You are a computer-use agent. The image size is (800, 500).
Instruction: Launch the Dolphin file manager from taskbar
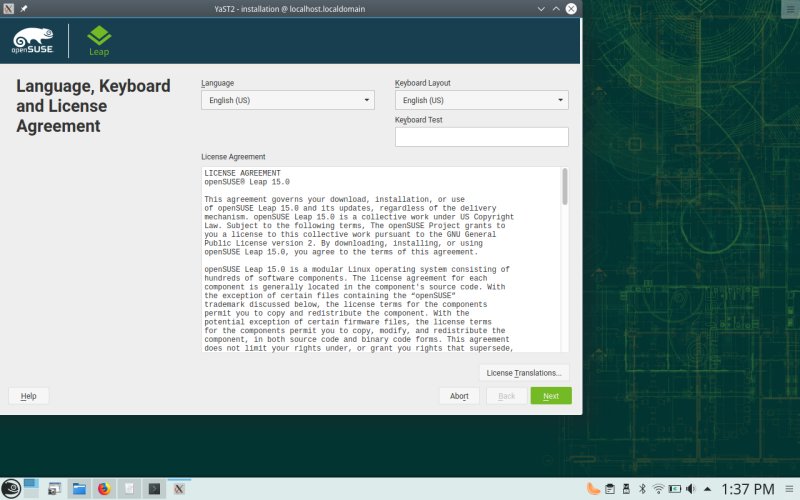(79, 489)
